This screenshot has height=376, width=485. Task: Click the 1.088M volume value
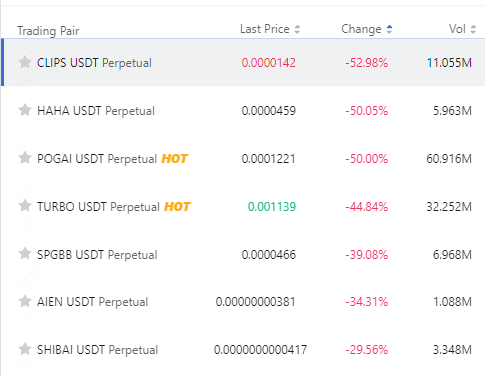click(452, 302)
